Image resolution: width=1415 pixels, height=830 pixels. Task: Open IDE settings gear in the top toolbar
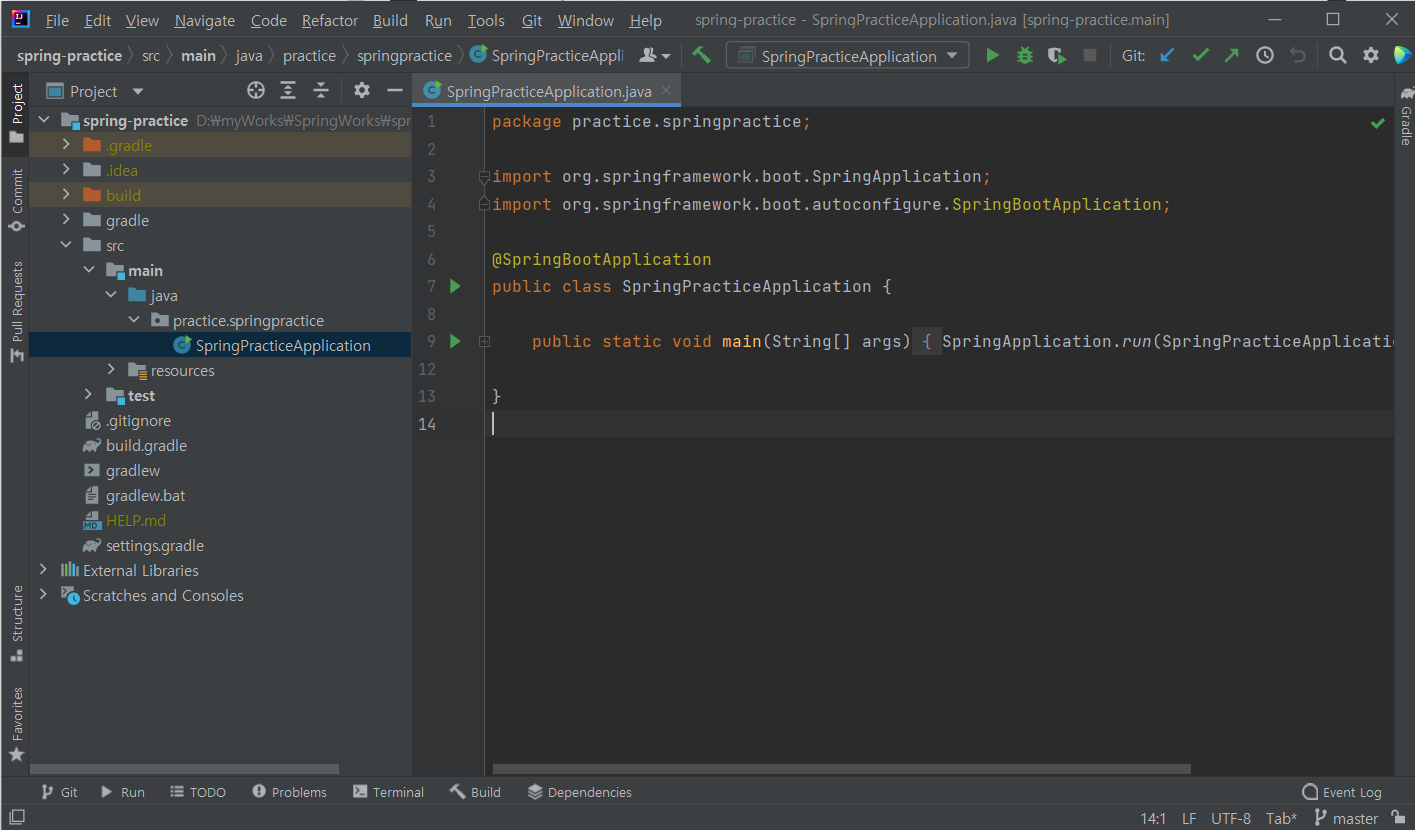1371,56
